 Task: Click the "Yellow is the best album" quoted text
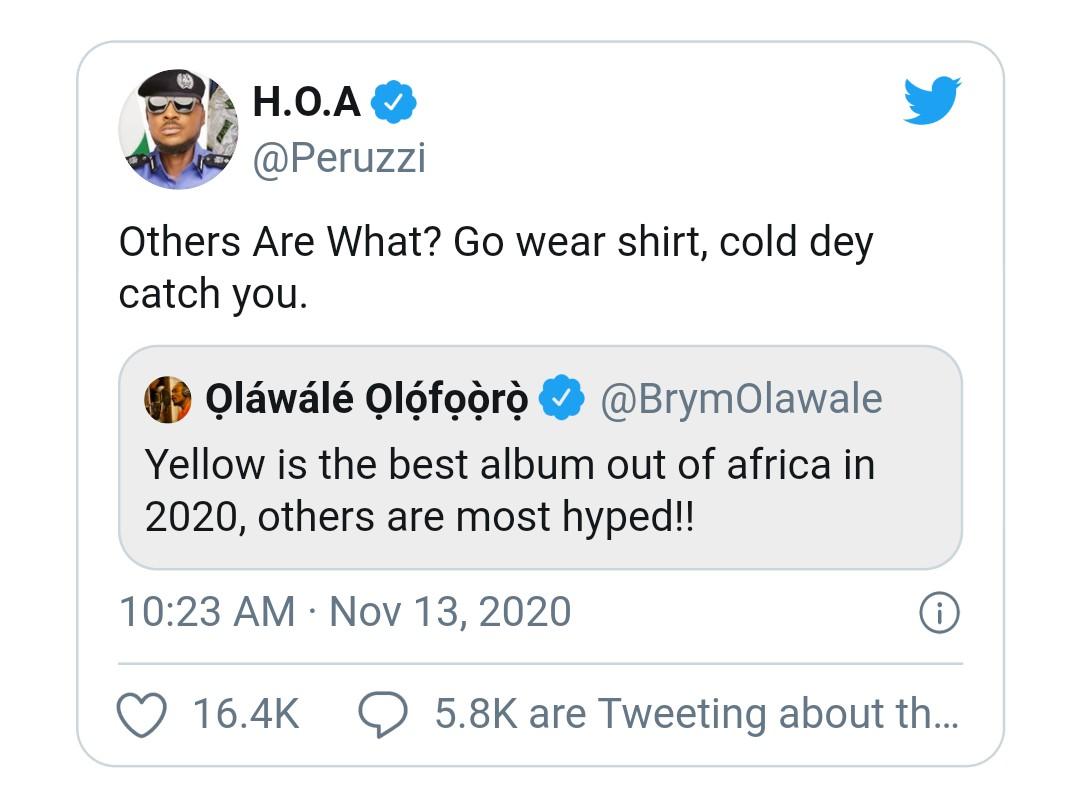point(509,464)
